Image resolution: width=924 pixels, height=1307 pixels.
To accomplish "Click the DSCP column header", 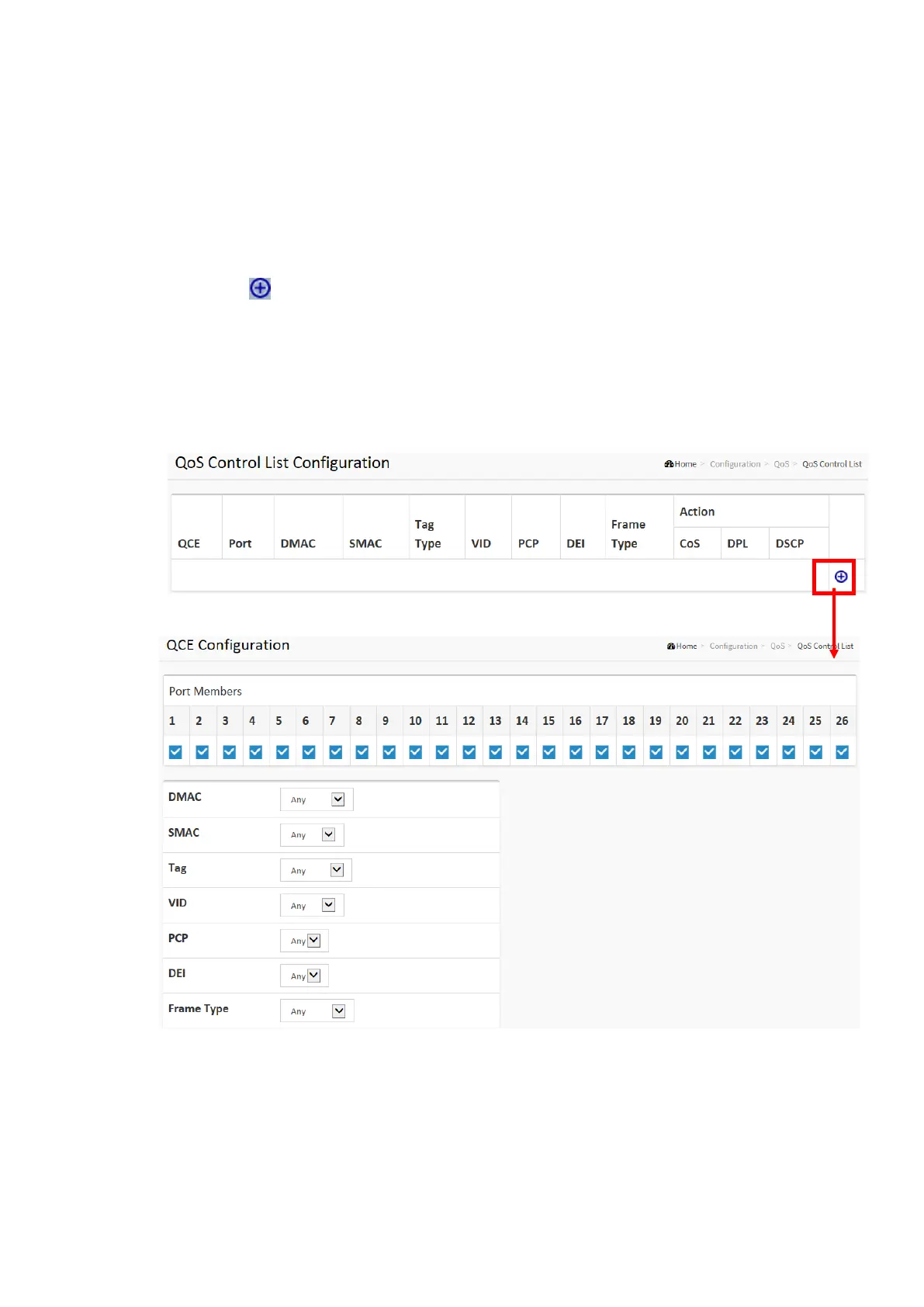I will pos(790,543).
